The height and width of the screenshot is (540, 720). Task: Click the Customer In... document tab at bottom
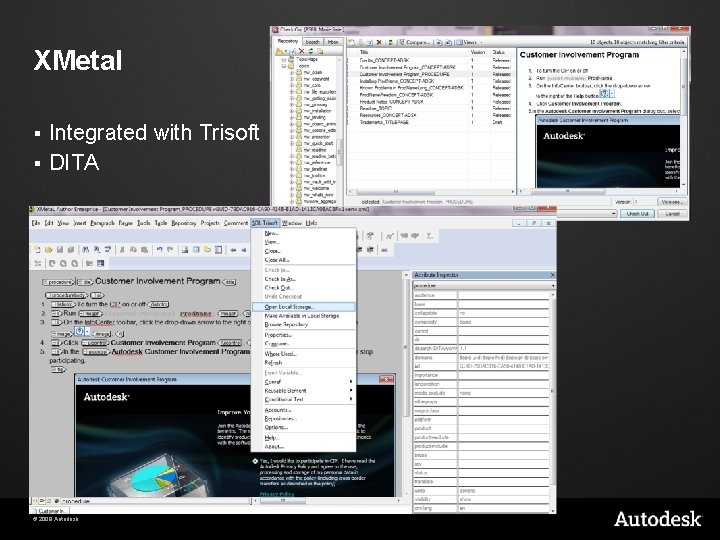[50, 511]
